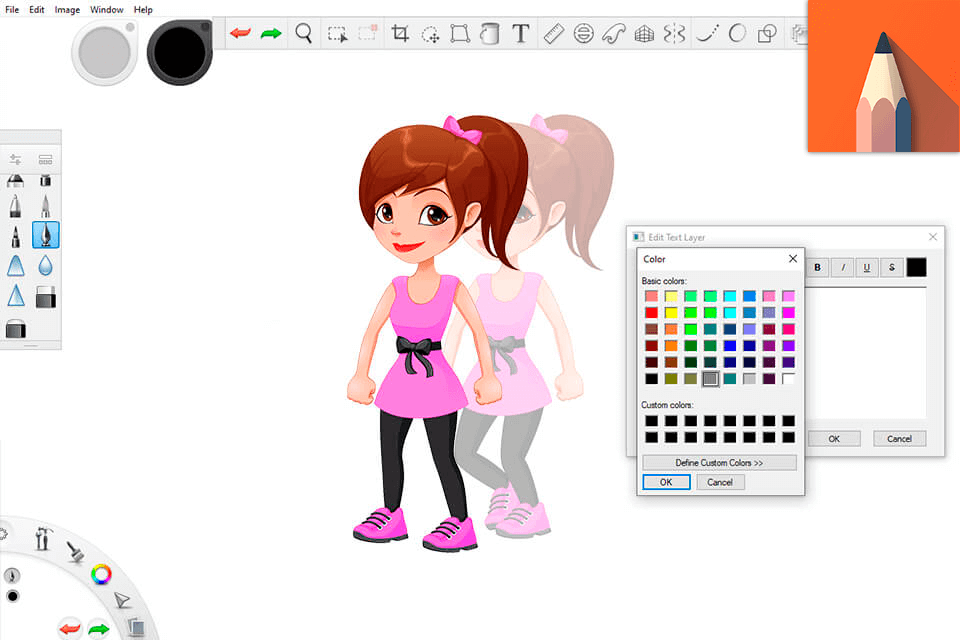
Task: Click the lagoon green redo arrow
Action: 99,628
